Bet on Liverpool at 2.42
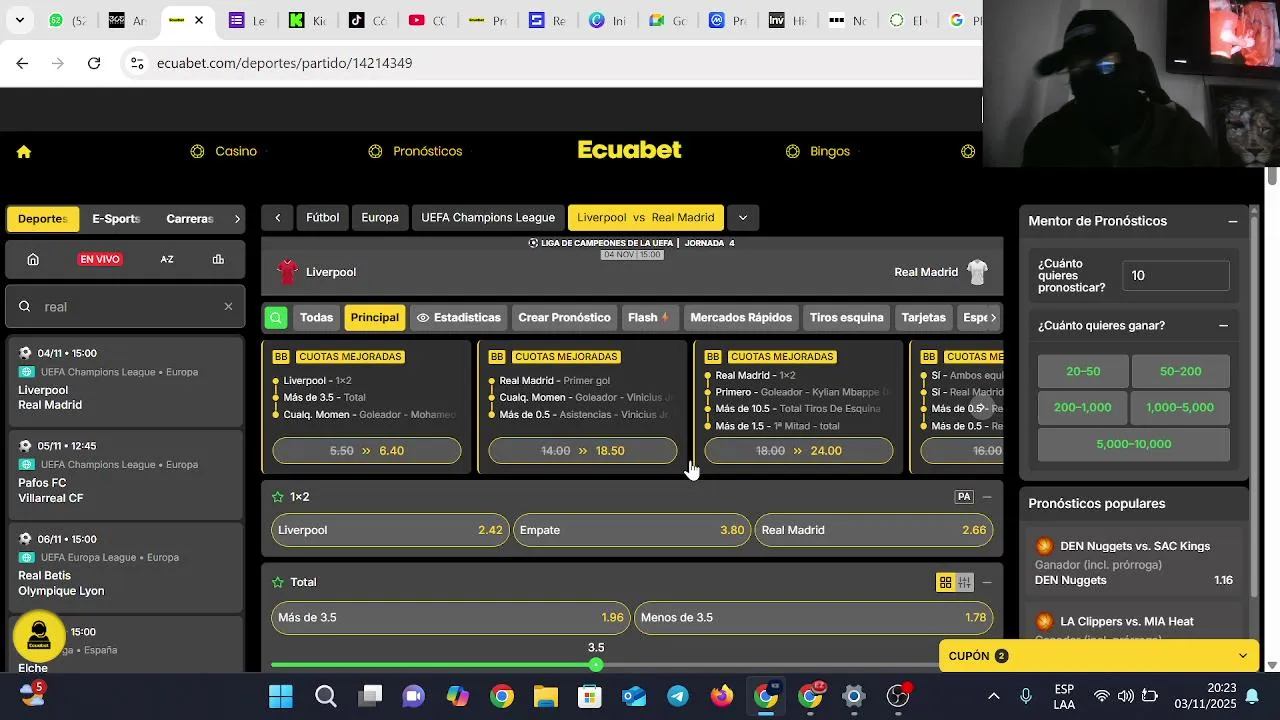Image resolution: width=1280 pixels, height=720 pixels. pos(390,530)
